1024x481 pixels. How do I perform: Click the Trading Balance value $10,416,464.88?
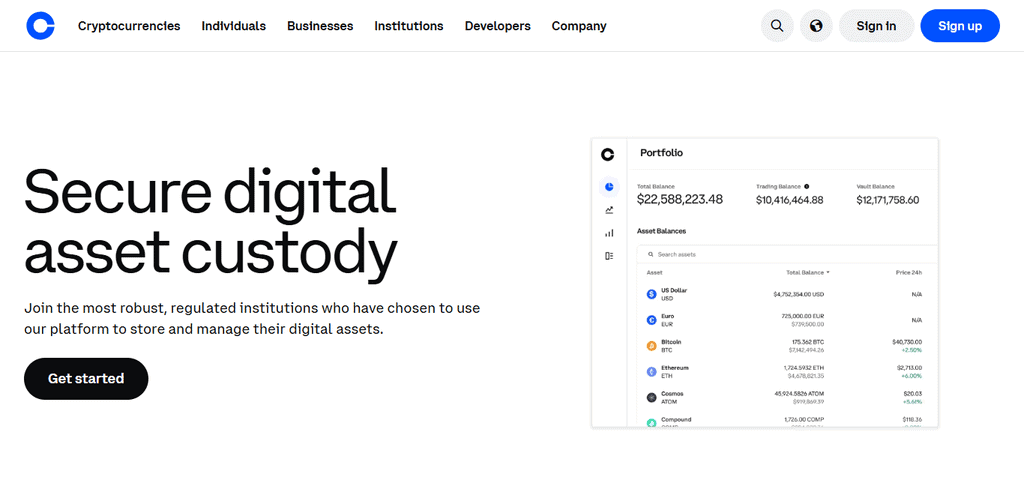pyautogui.click(x=790, y=200)
